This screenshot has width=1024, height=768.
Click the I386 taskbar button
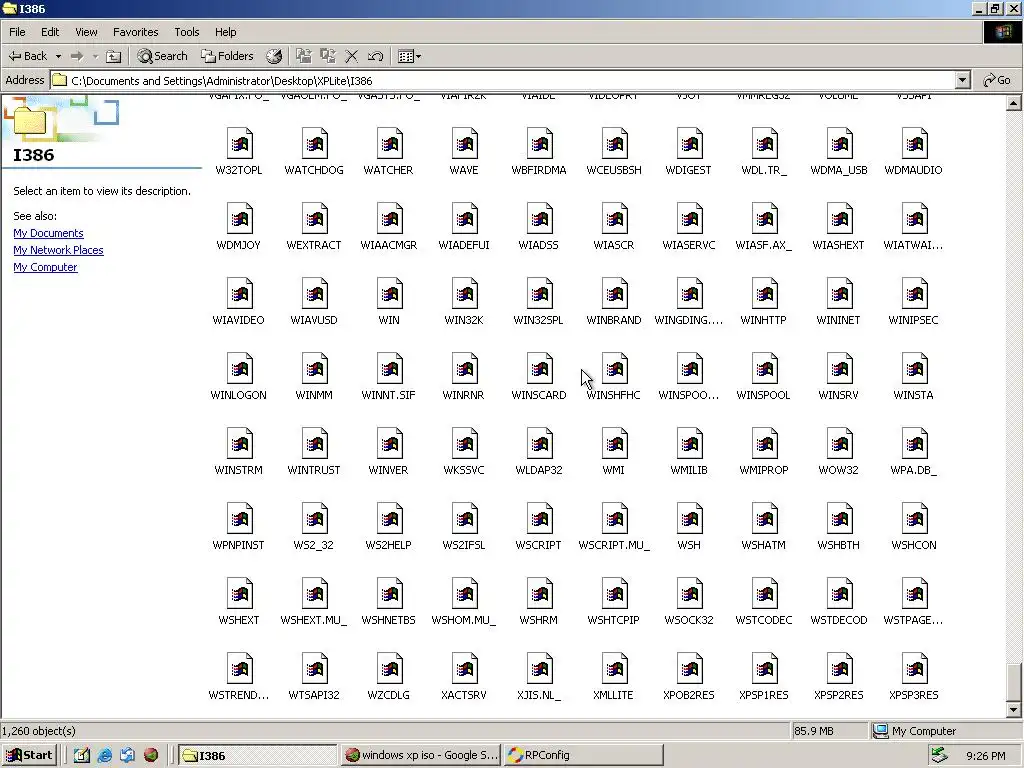coord(258,756)
